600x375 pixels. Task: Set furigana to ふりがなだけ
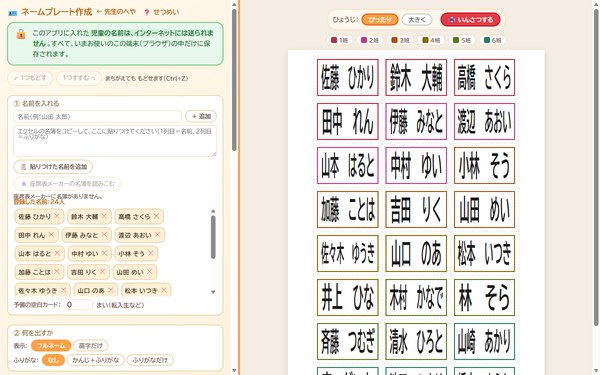(x=150, y=360)
